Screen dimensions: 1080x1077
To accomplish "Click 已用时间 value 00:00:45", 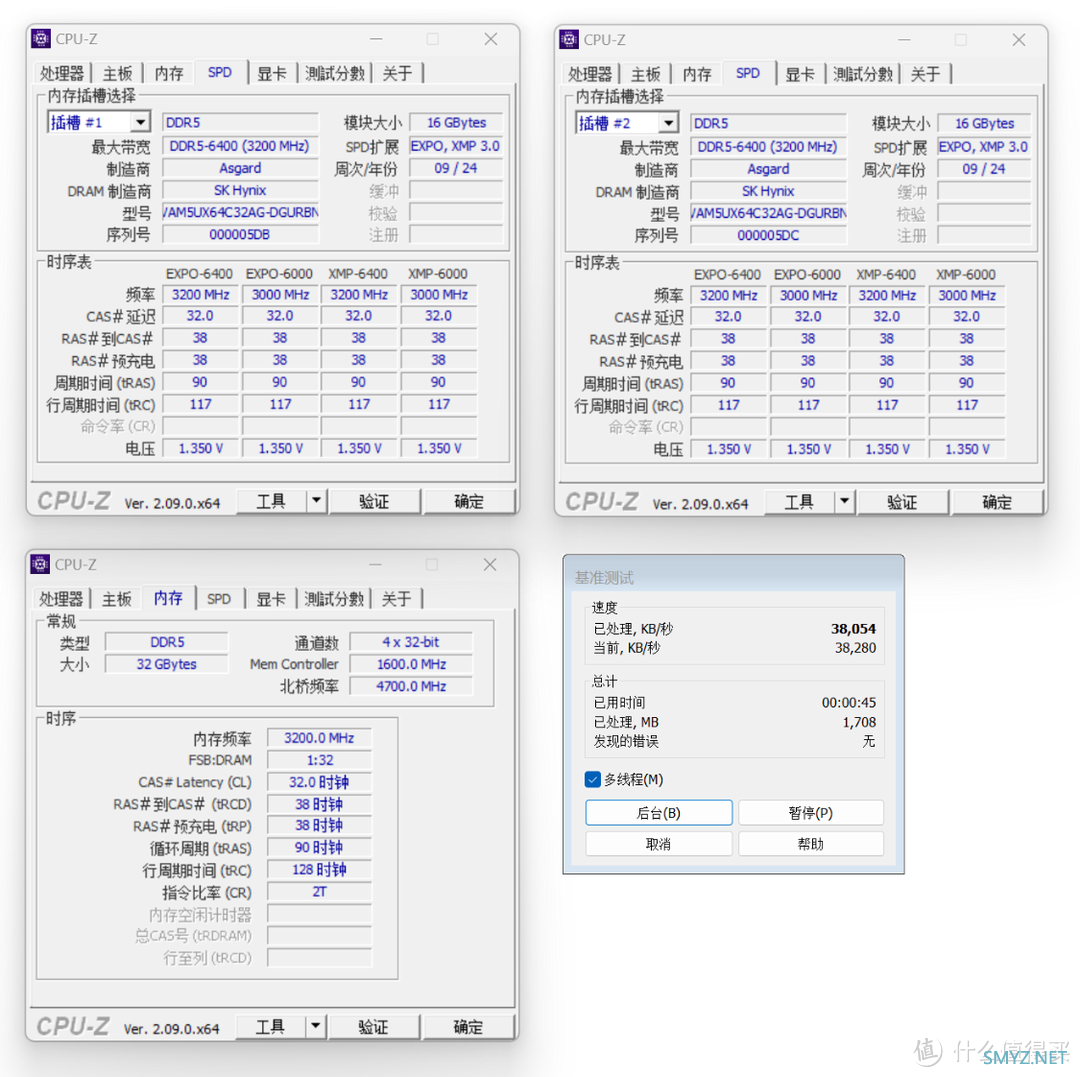I will [x=849, y=702].
